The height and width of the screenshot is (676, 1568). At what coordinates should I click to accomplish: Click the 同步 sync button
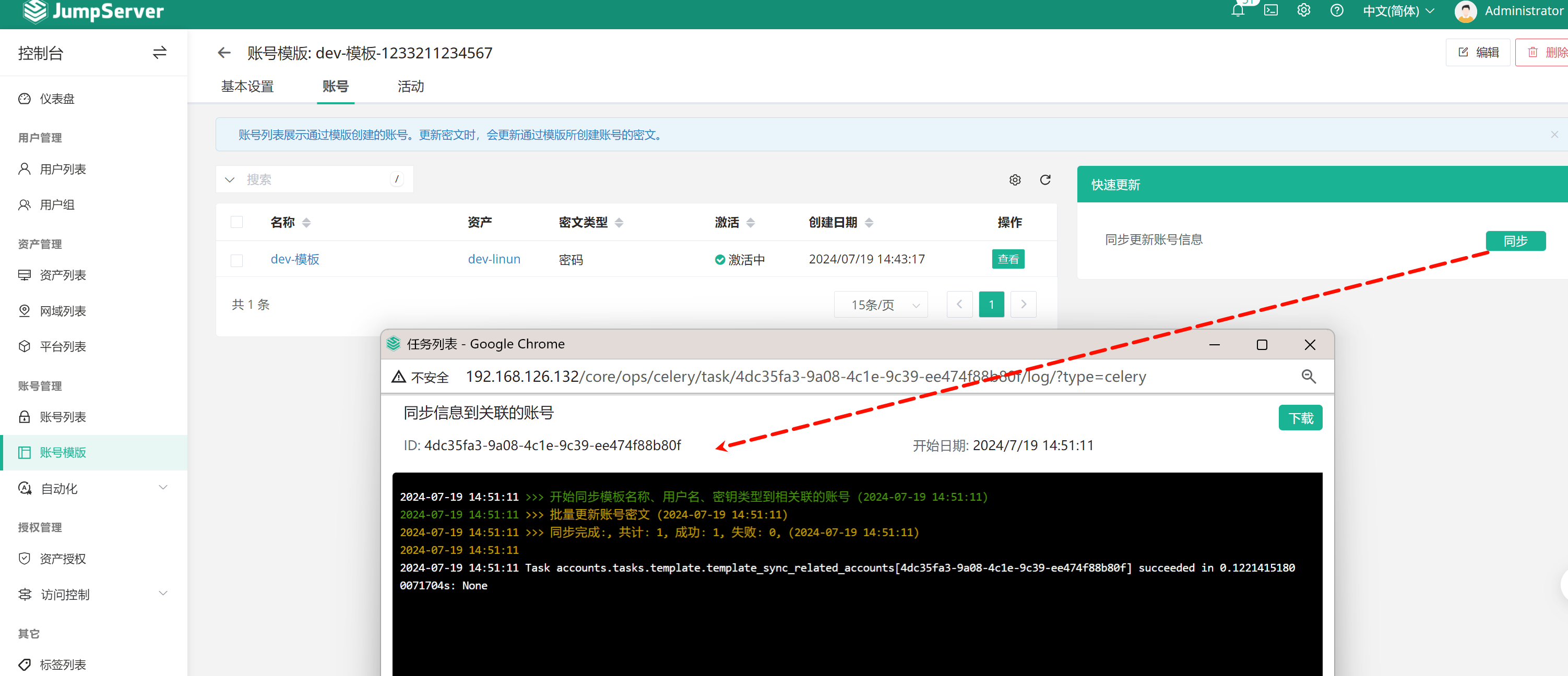pyautogui.click(x=1515, y=241)
